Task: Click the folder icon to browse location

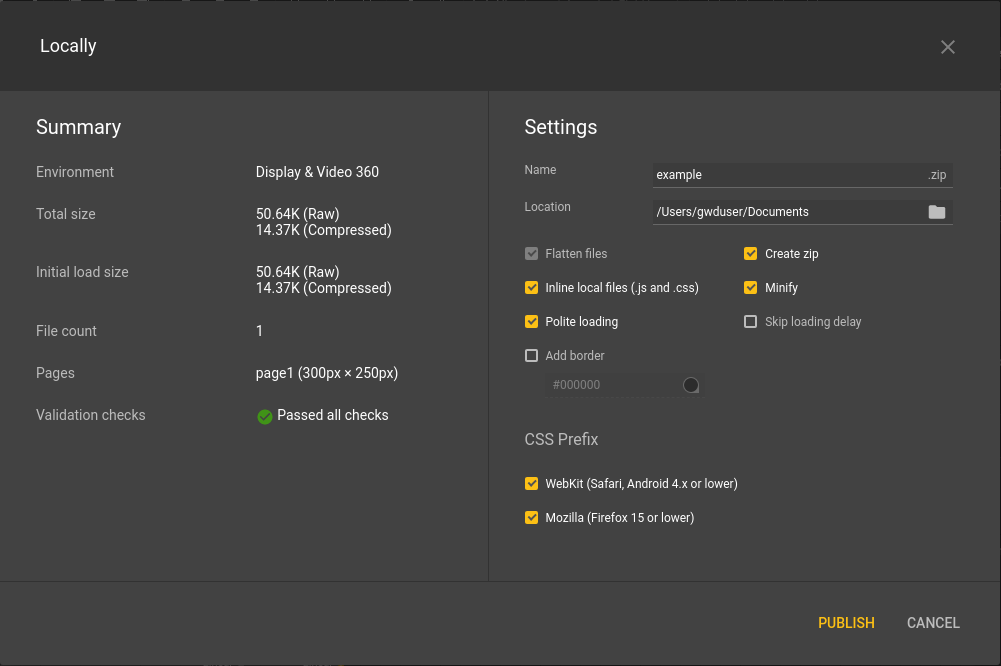Action: coord(936,212)
